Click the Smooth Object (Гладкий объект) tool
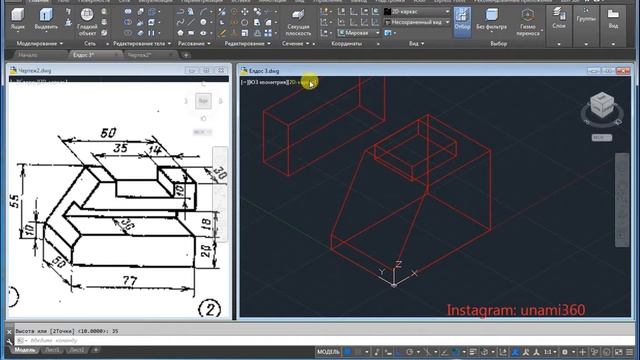This screenshot has height=360, width=640. tap(87, 22)
